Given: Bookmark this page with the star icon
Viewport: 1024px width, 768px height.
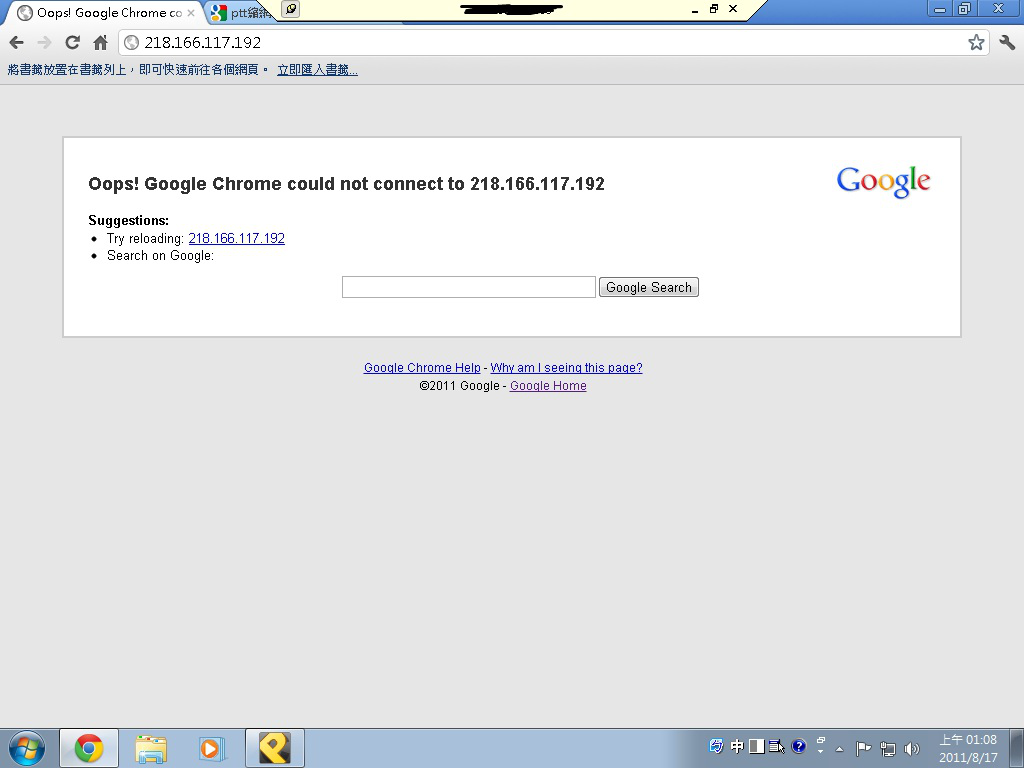Looking at the screenshot, I should click(976, 42).
